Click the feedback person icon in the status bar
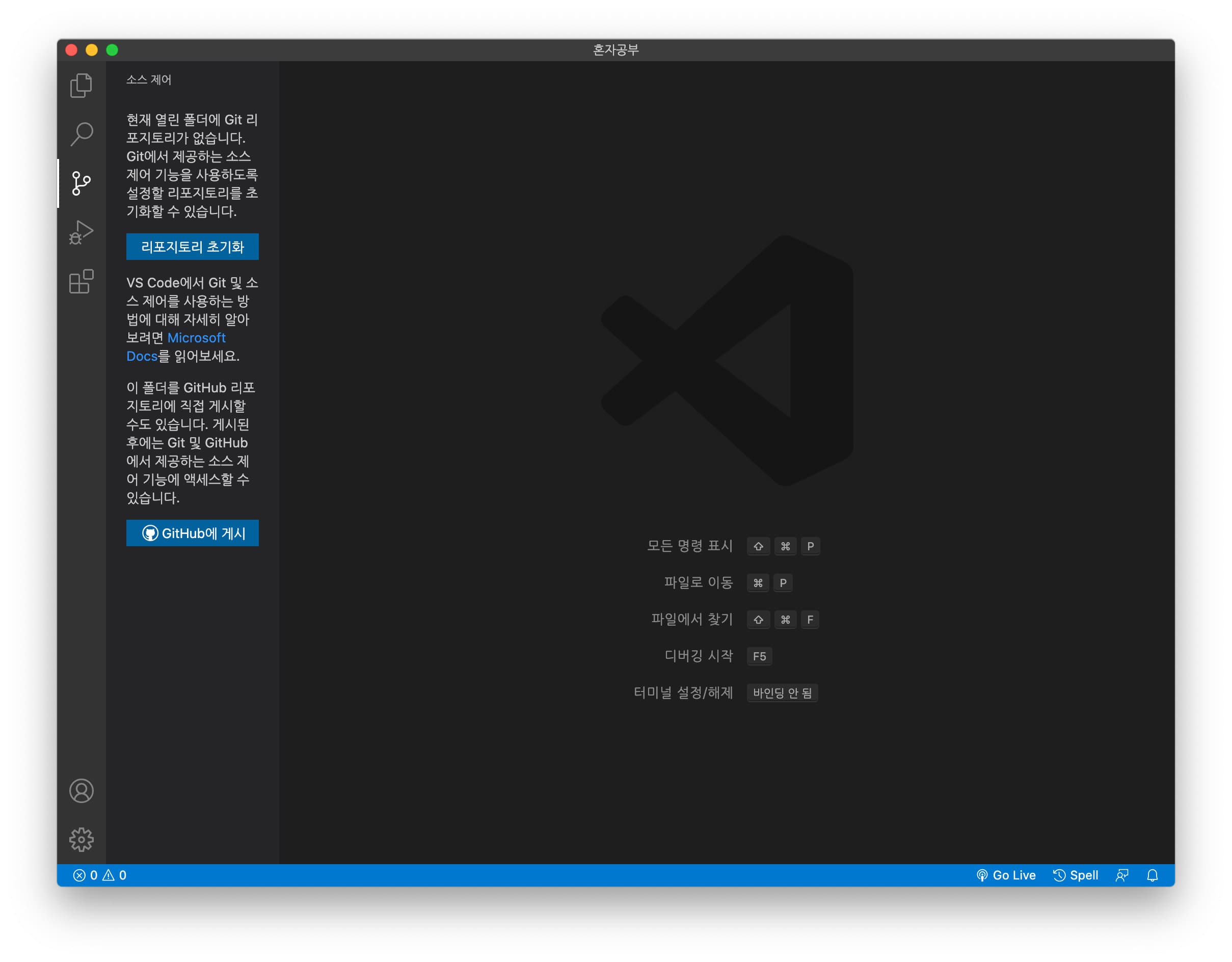The height and width of the screenshot is (962, 1232). tap(1121, 875)
